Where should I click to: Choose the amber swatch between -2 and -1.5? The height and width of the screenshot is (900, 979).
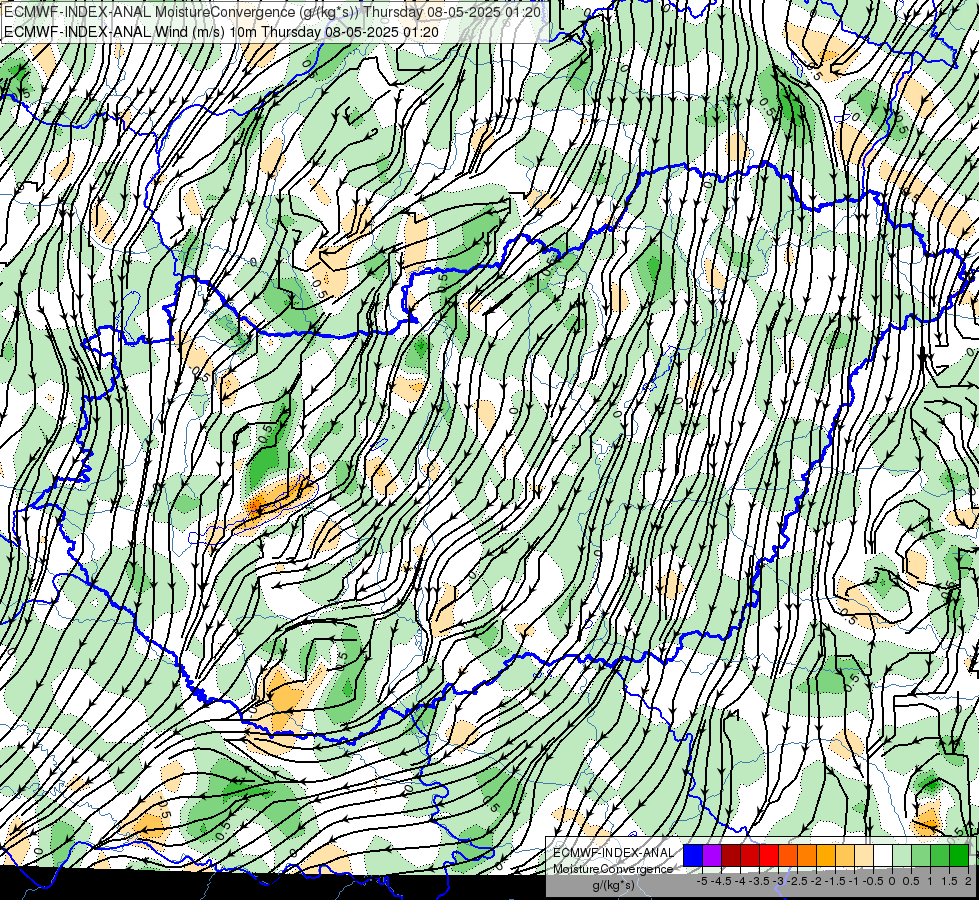click(x=826, y=855)
